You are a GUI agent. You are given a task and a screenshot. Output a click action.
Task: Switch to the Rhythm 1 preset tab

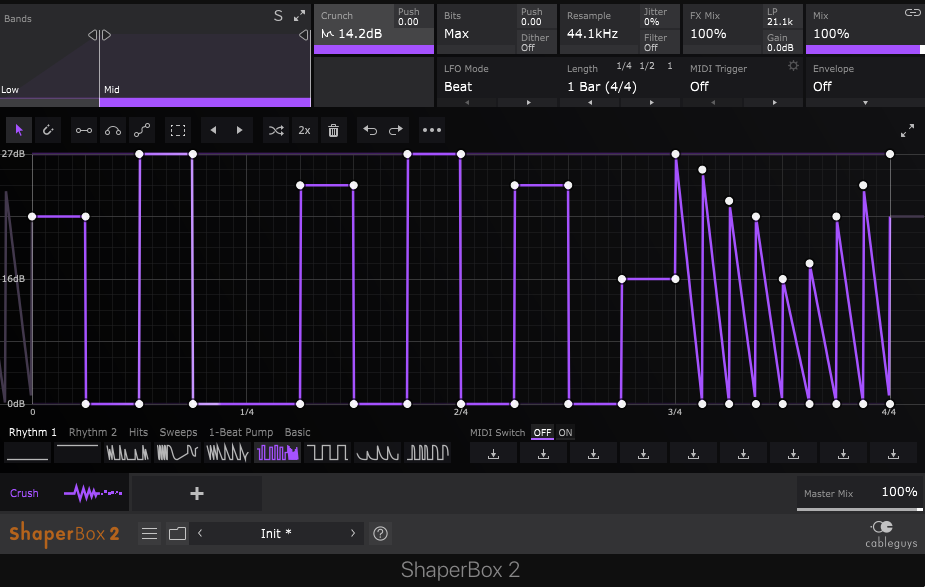(32, 432)
